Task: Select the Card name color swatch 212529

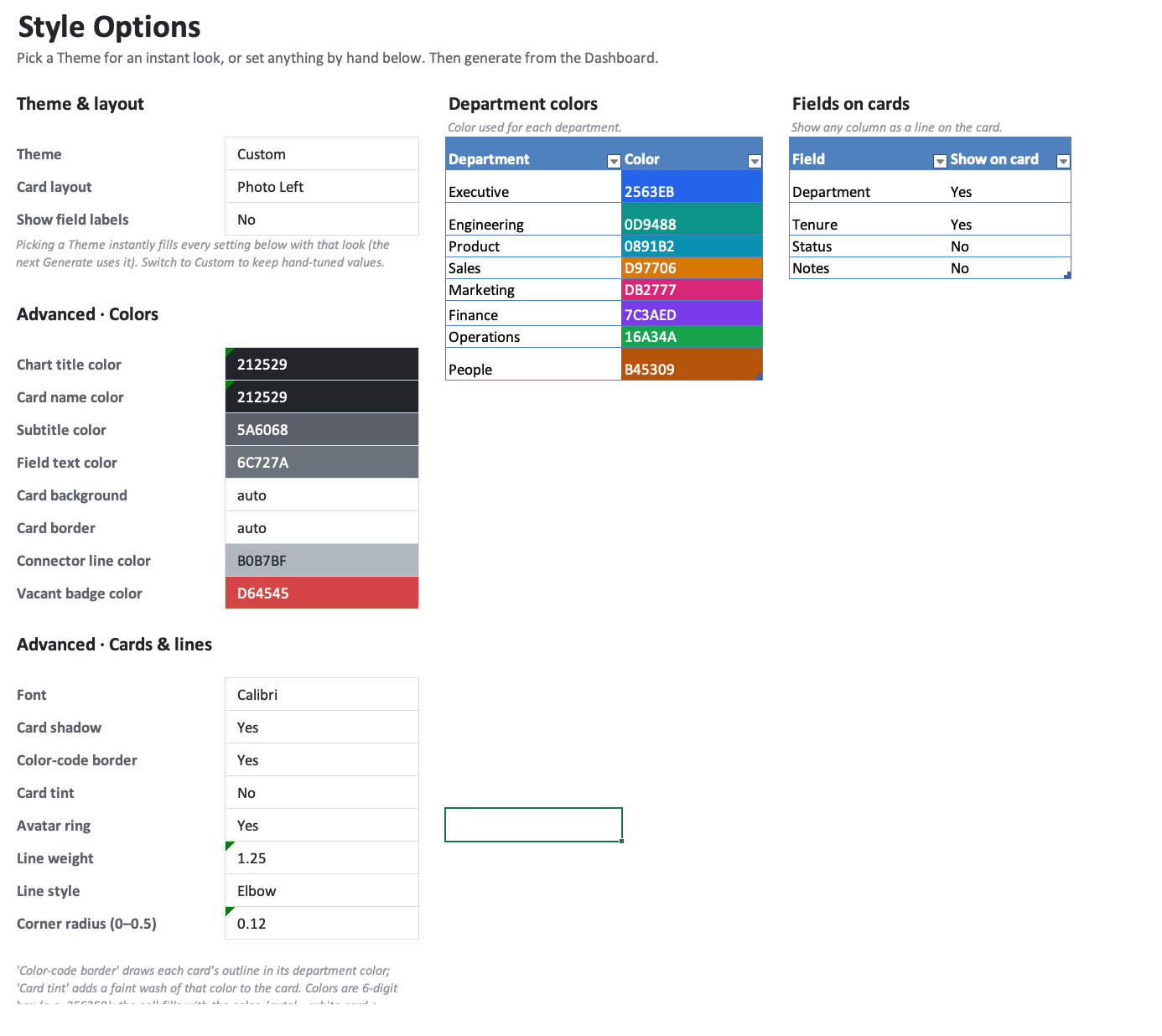Action: [x=322, y=396]
